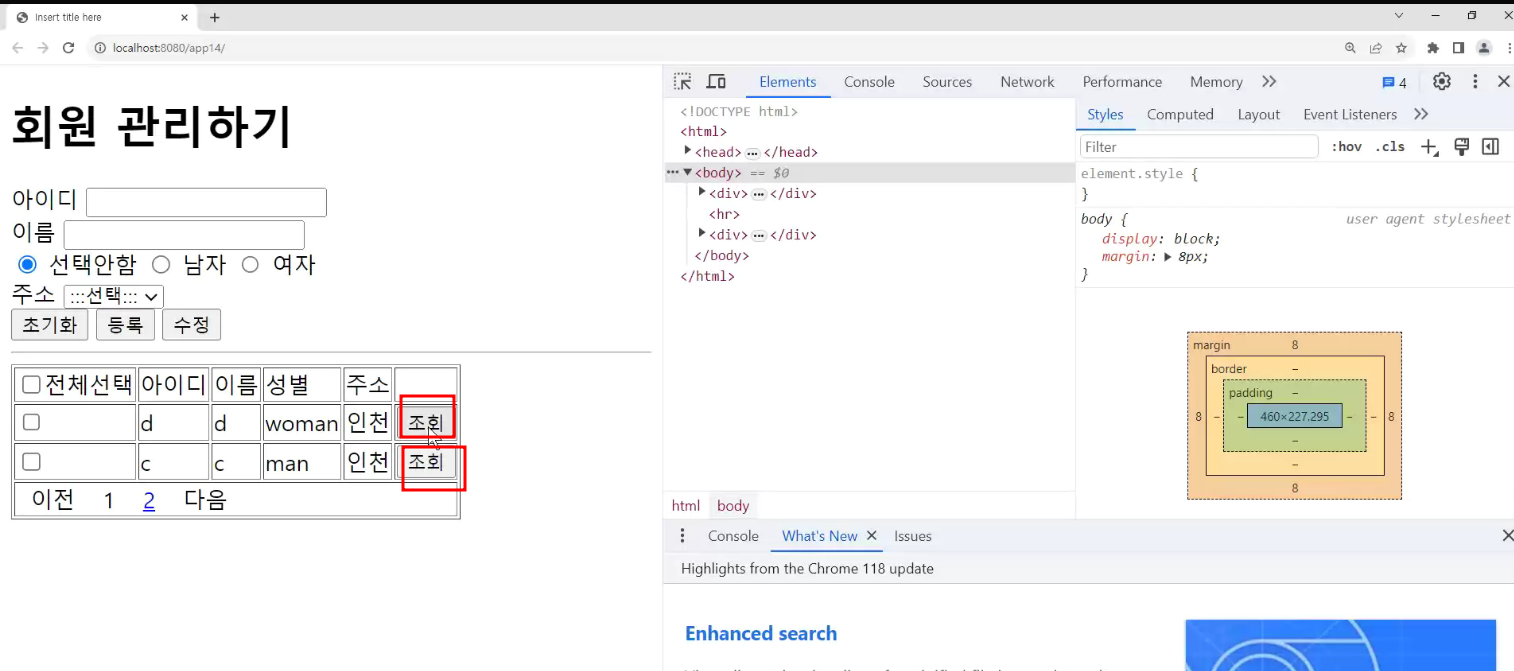Screen dimensions: 1514x671
Task: Click the 수정 edit button
Action: (191, 325)
